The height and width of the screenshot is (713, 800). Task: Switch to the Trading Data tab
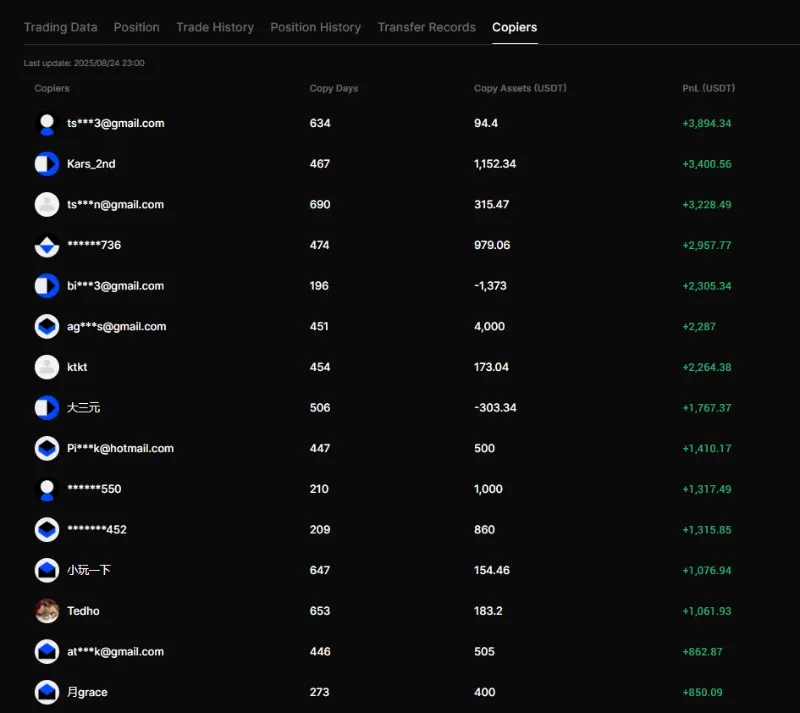[x=61, y=27]
